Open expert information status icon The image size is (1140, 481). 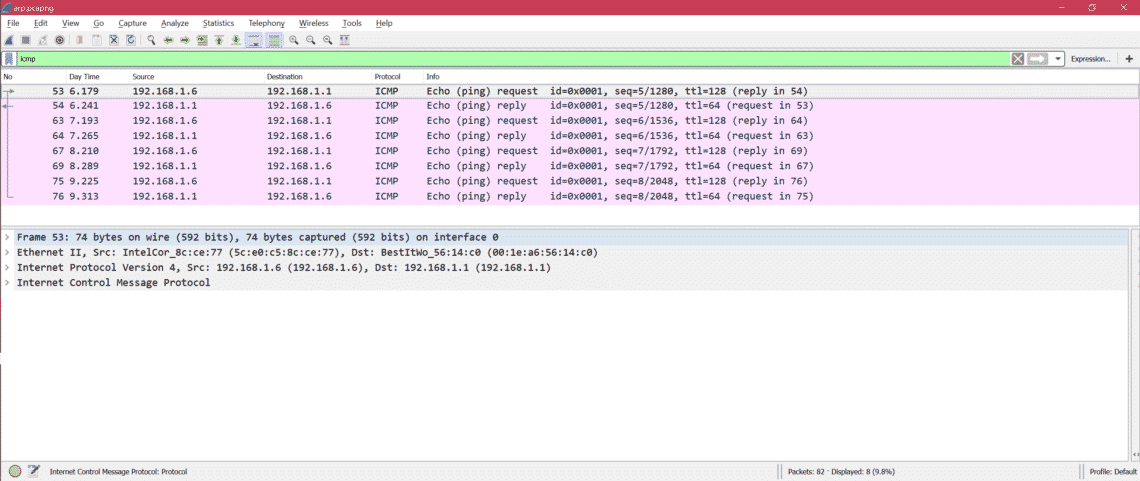click(15, 472)
